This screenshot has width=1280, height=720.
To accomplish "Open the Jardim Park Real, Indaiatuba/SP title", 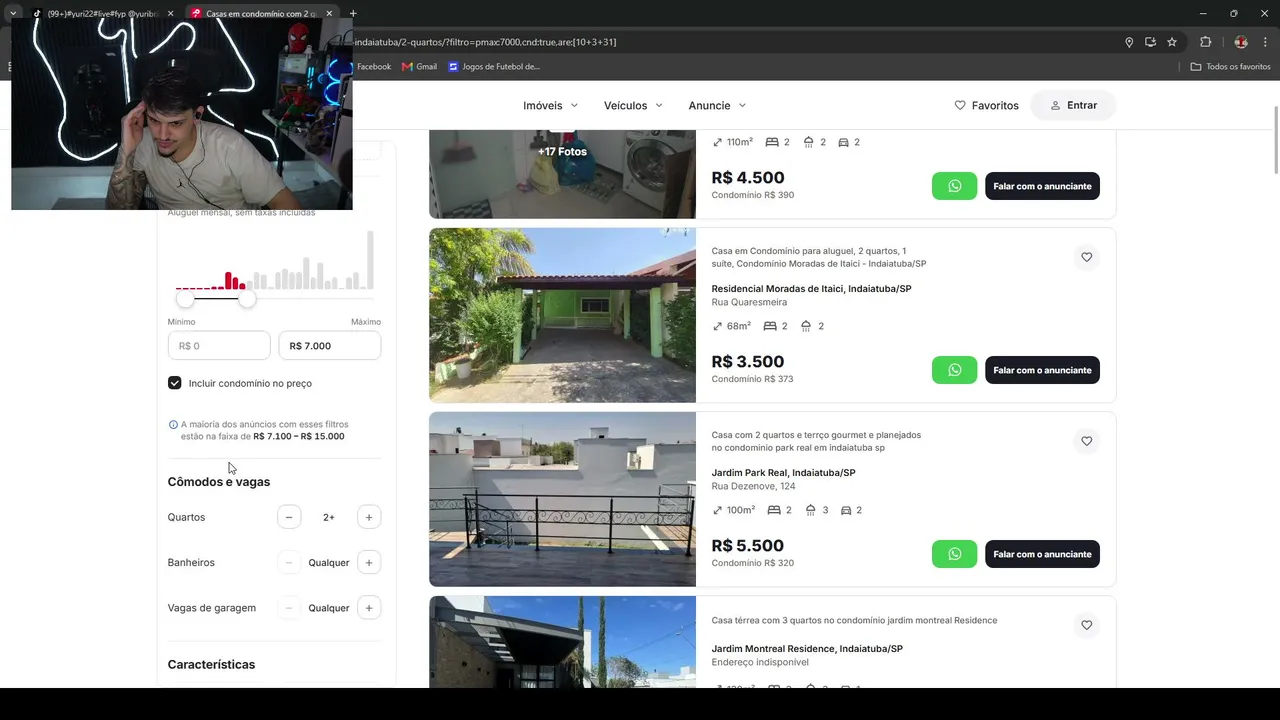I will pyautogui.click(x=783, y=473).
